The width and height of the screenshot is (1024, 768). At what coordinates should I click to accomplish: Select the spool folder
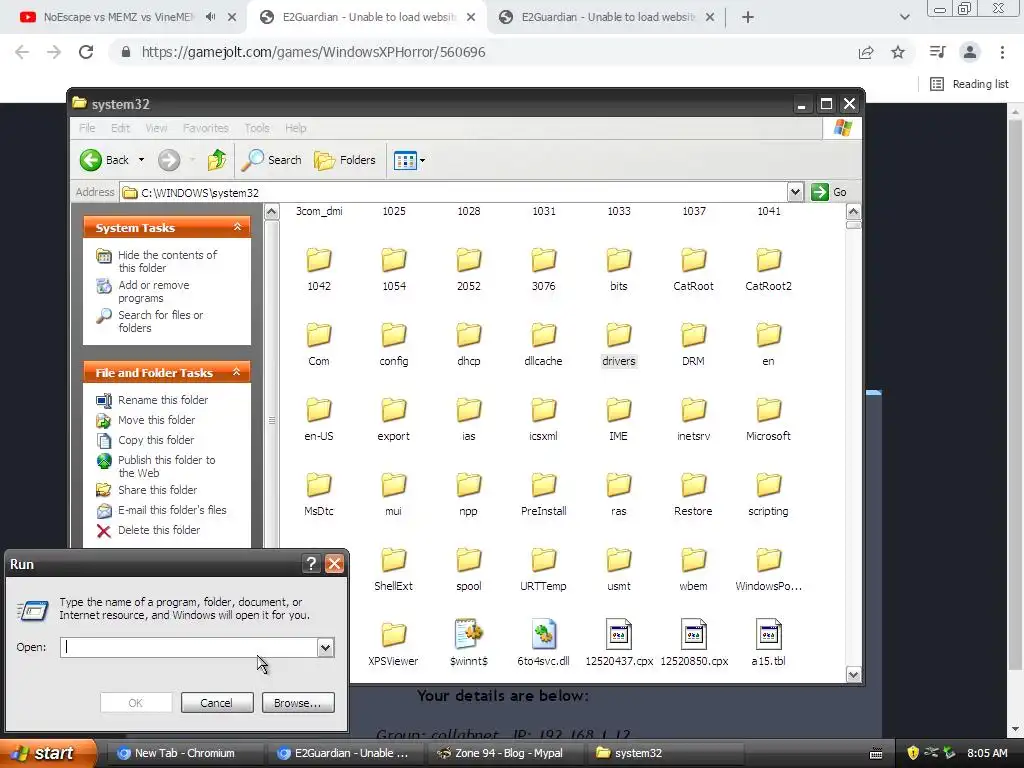(x=469, y=570)
